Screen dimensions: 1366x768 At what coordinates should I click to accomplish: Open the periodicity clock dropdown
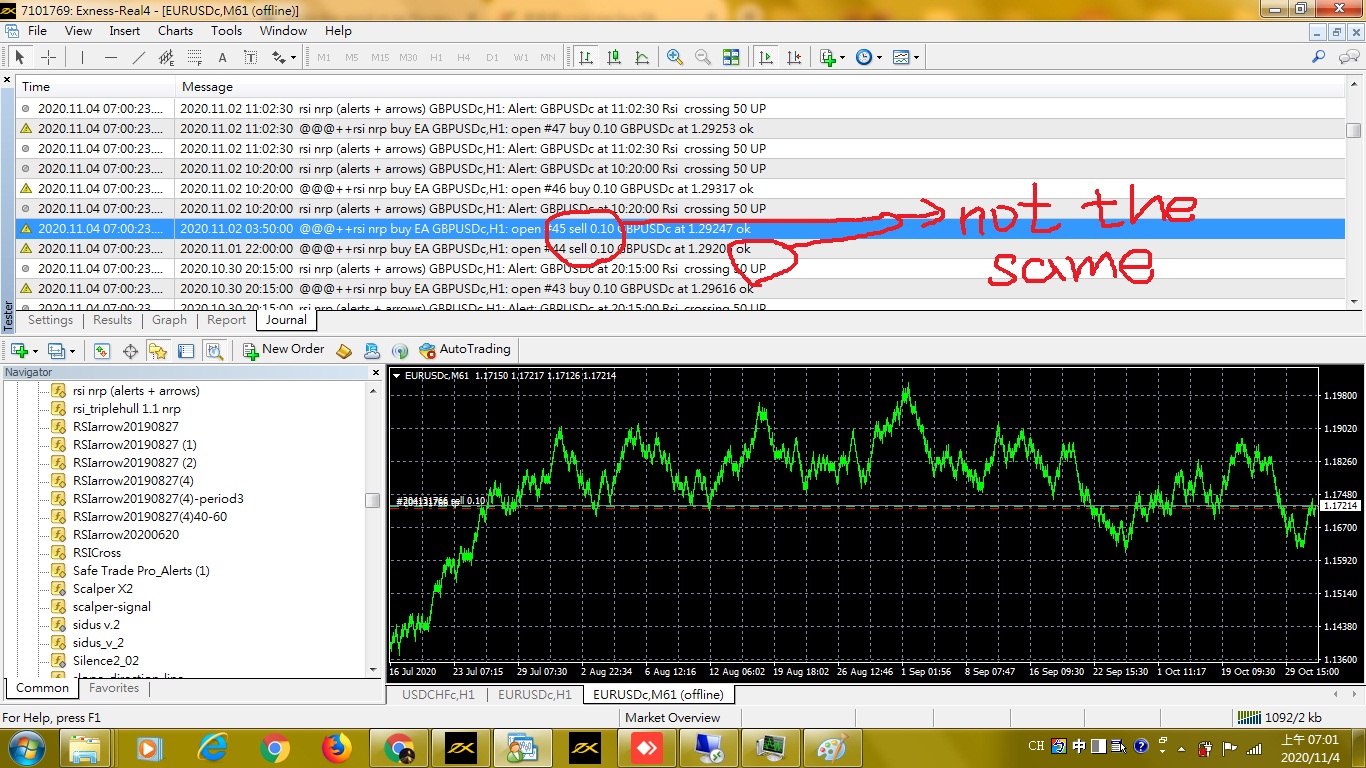869,57
